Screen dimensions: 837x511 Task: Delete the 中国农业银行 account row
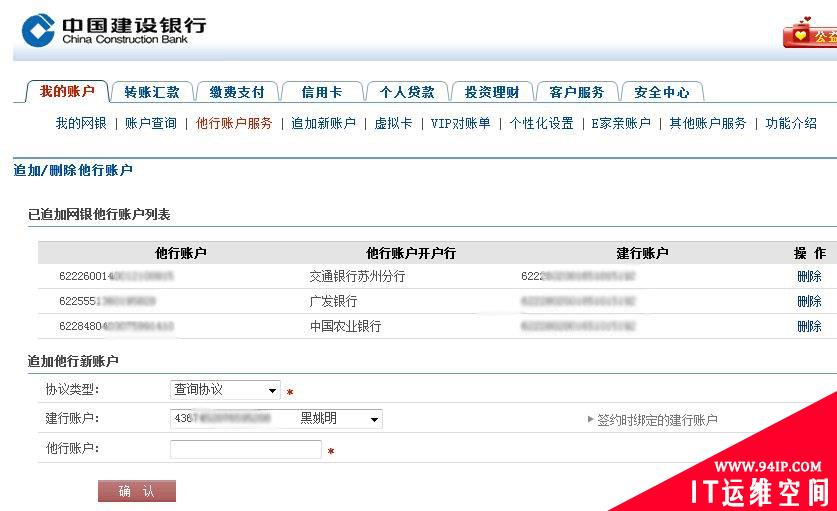pyautogui.click(x=809, y=326)
